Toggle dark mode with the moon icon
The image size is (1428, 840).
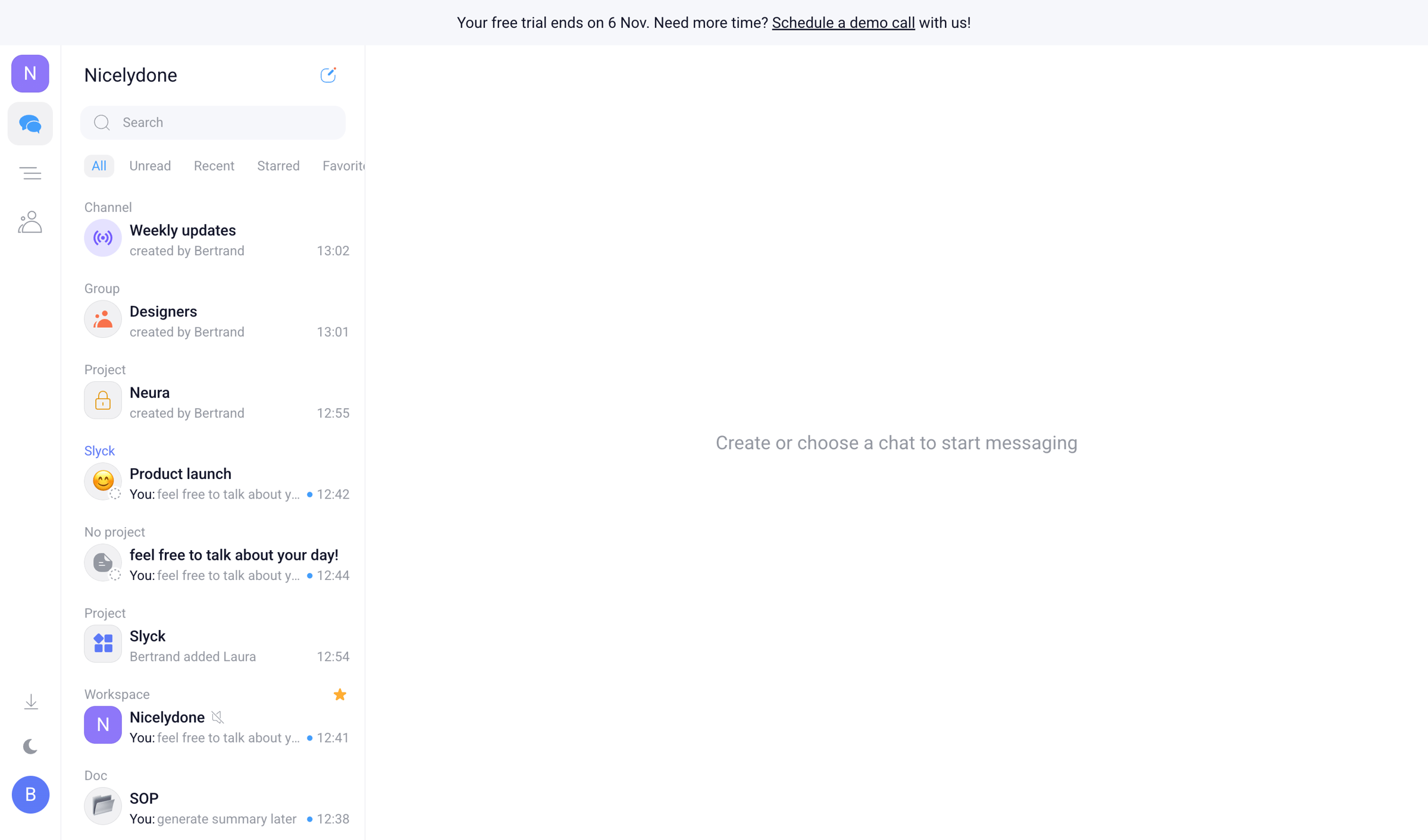tap(30, 747)
